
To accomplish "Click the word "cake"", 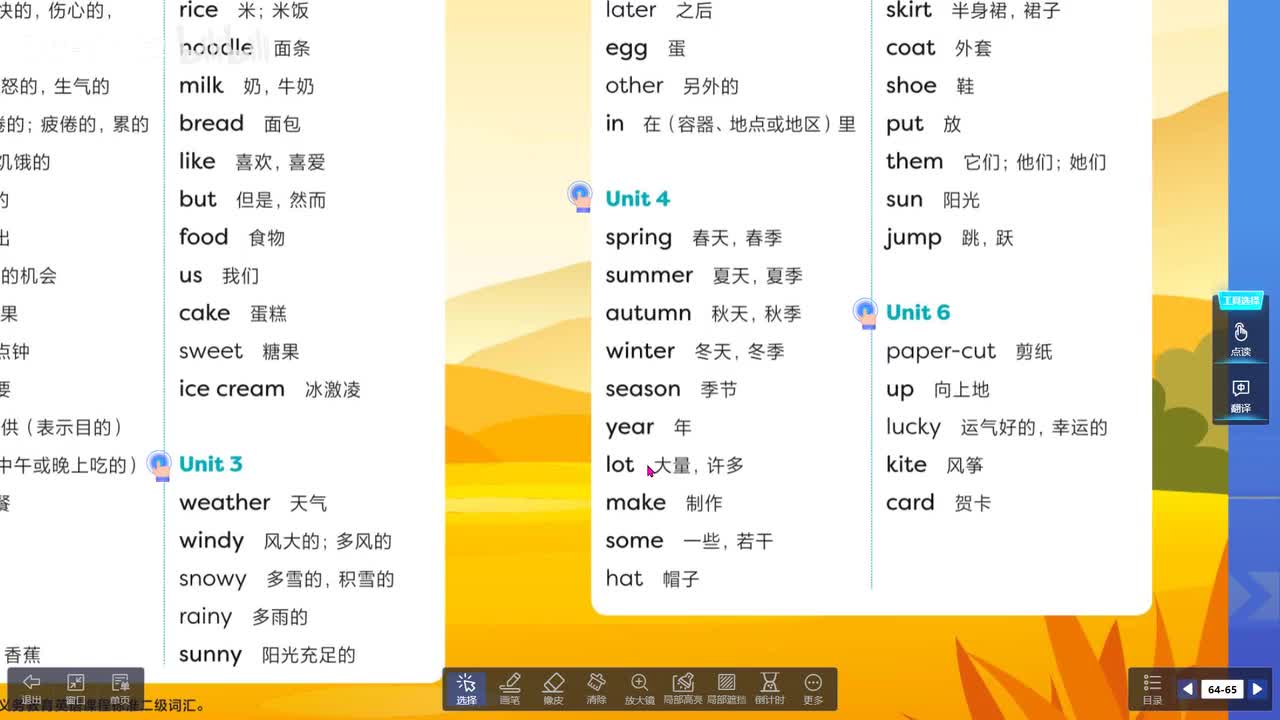I will pos(204,313).
